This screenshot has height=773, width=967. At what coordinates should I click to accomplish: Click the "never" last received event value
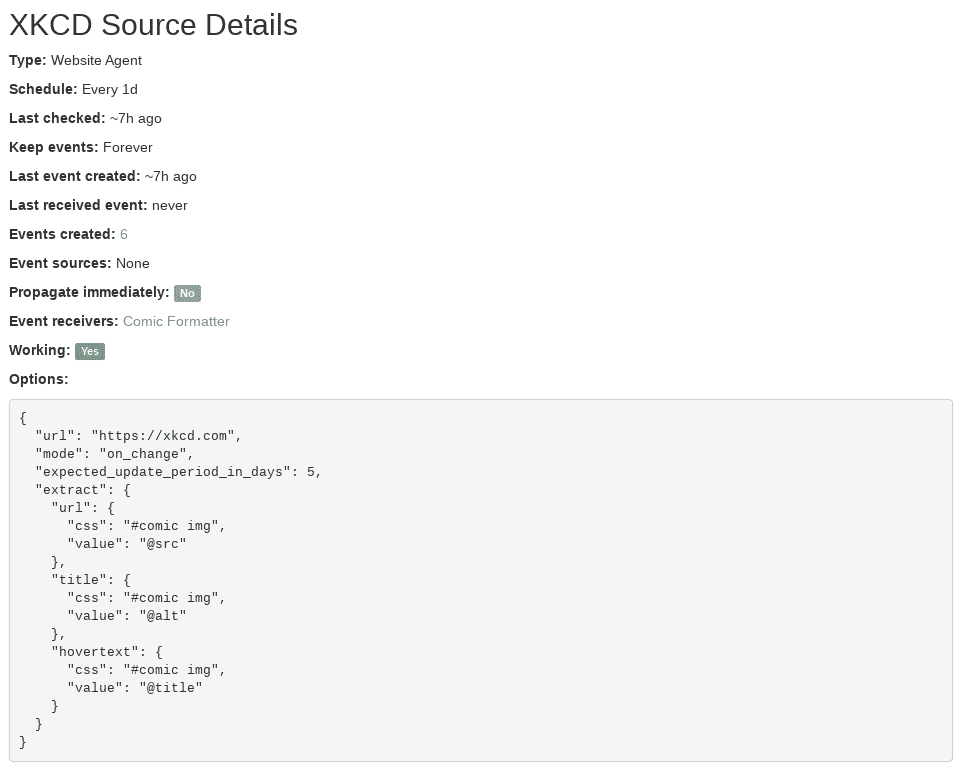pyautogui.click(x=170, y=206)
